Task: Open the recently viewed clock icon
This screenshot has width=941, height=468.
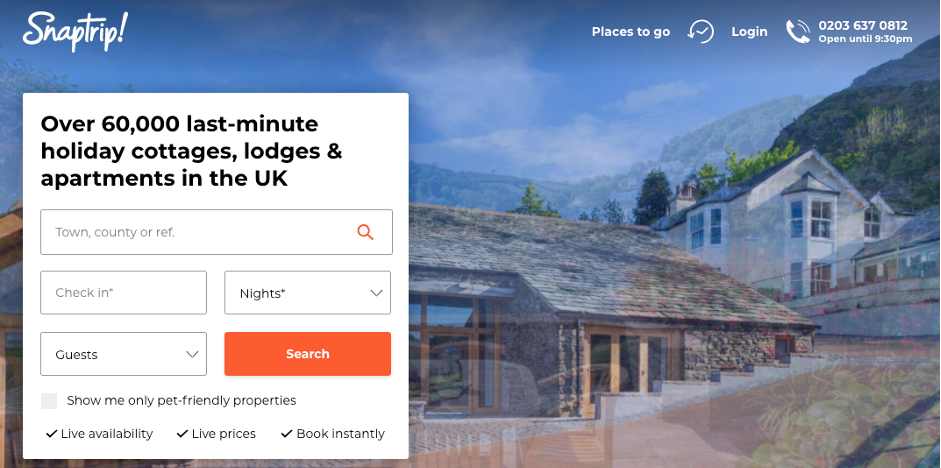Action: click(700, 31)
